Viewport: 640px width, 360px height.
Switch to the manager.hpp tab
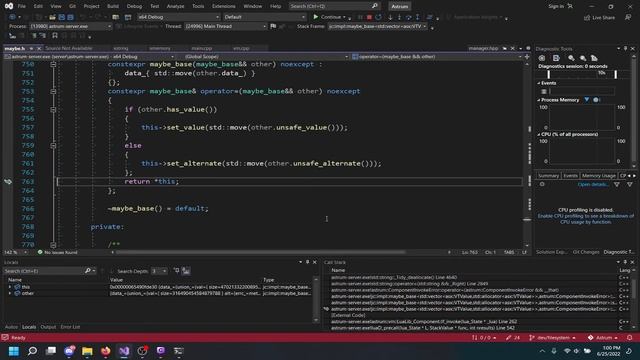tap(483, 48)
